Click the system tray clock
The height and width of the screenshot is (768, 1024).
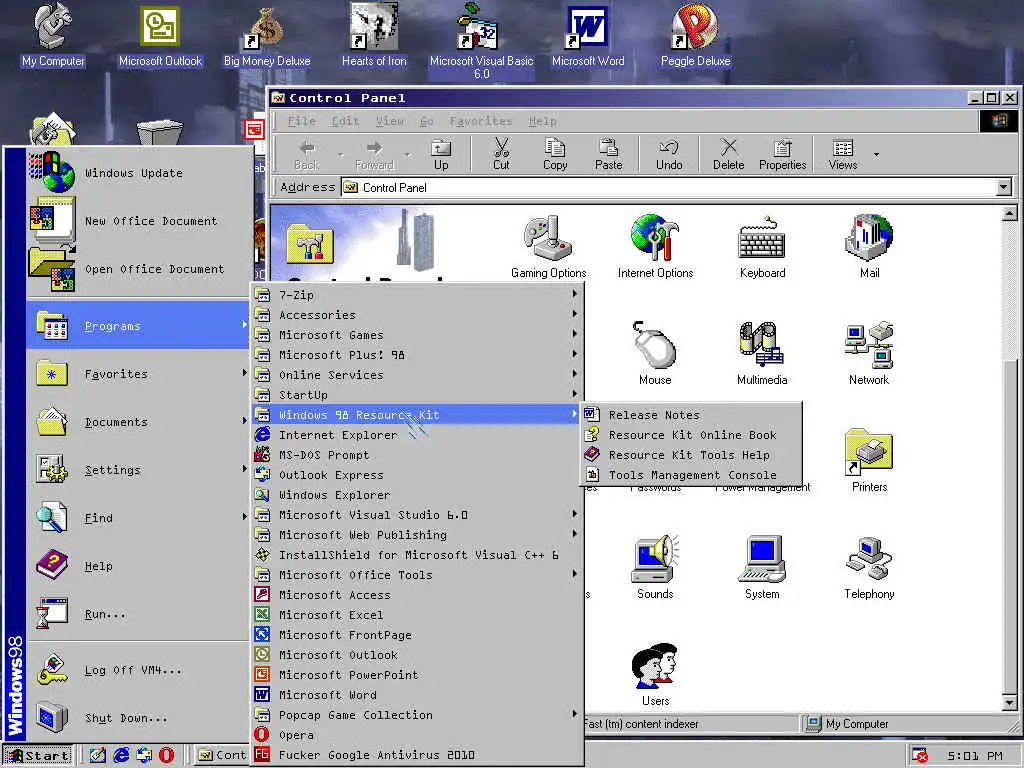pos(974,756)
